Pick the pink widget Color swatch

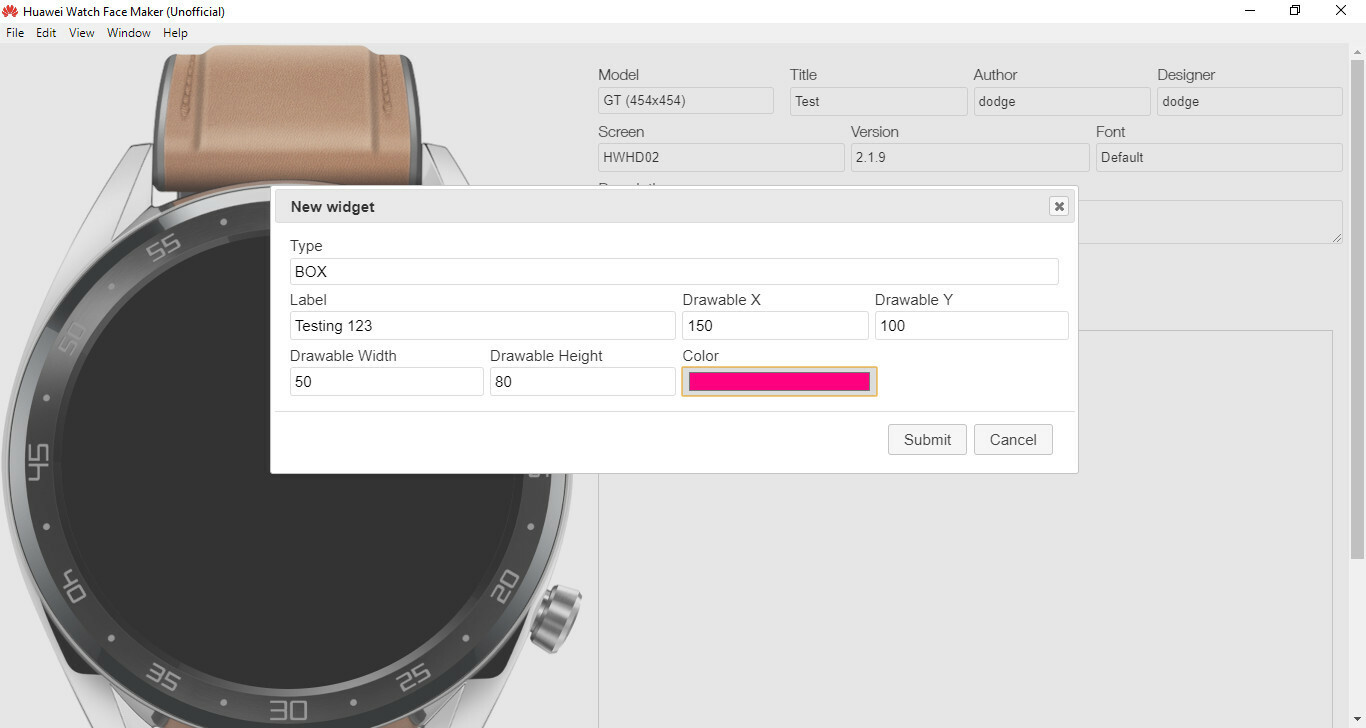point(779,381)
